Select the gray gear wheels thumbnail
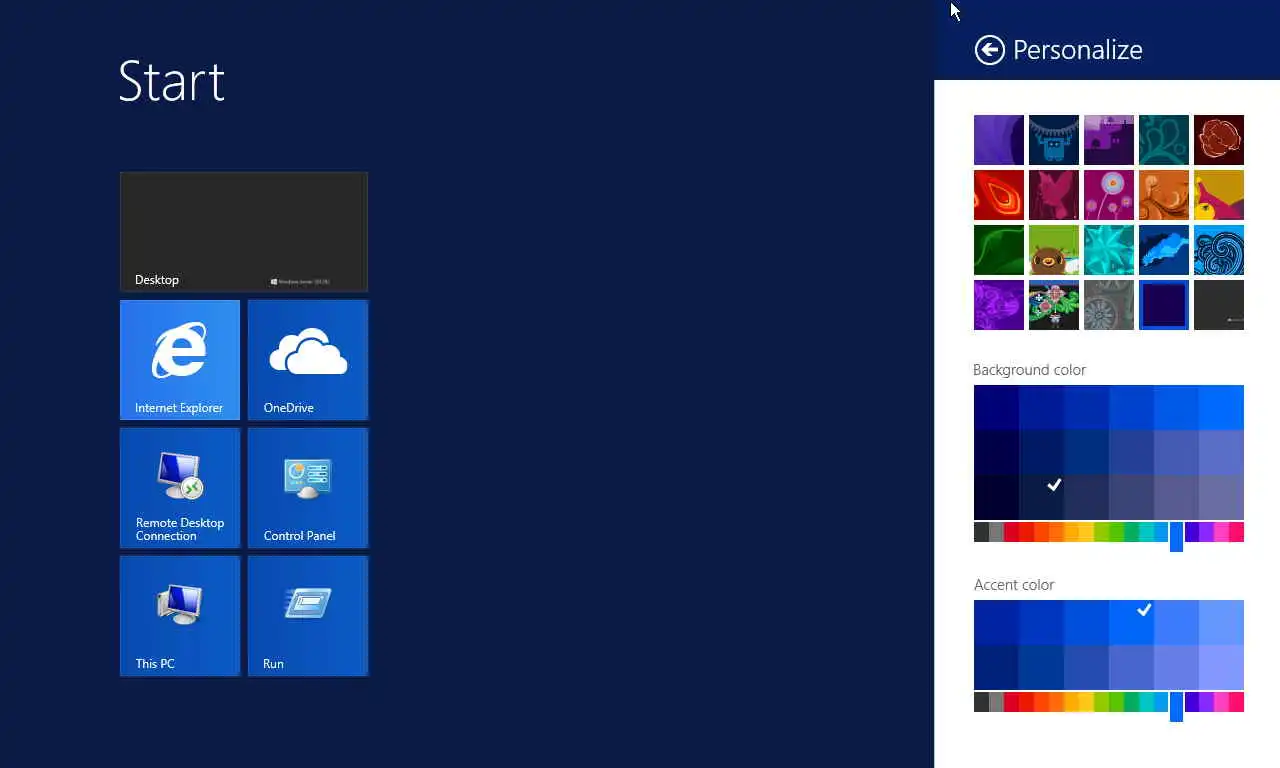This screenshot has height=768, width=1280. 1109,305
